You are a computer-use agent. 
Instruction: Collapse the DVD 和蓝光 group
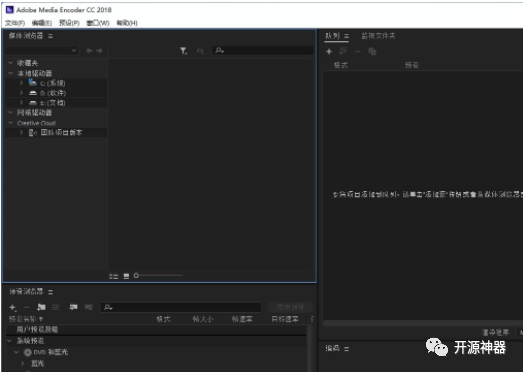tap(16, 352)
